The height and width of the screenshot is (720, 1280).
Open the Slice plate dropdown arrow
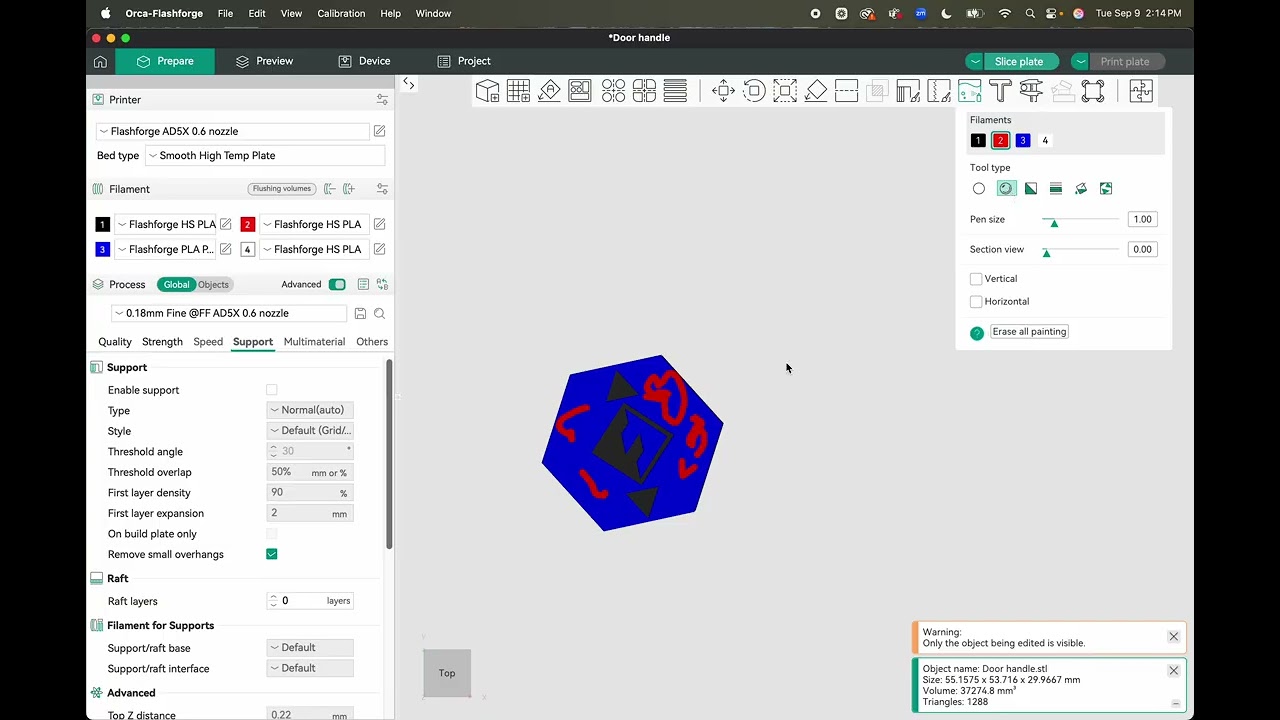(x=974, y=62)
